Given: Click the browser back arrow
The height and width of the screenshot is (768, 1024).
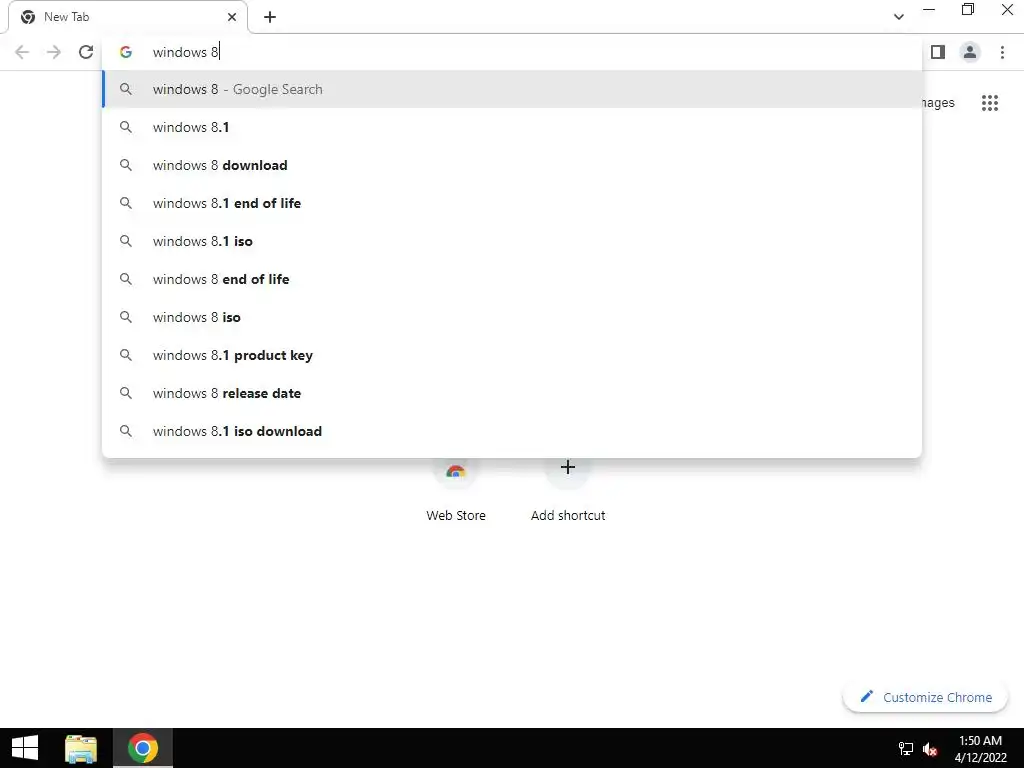Looking at the screenshot, I should click(22, 52).
